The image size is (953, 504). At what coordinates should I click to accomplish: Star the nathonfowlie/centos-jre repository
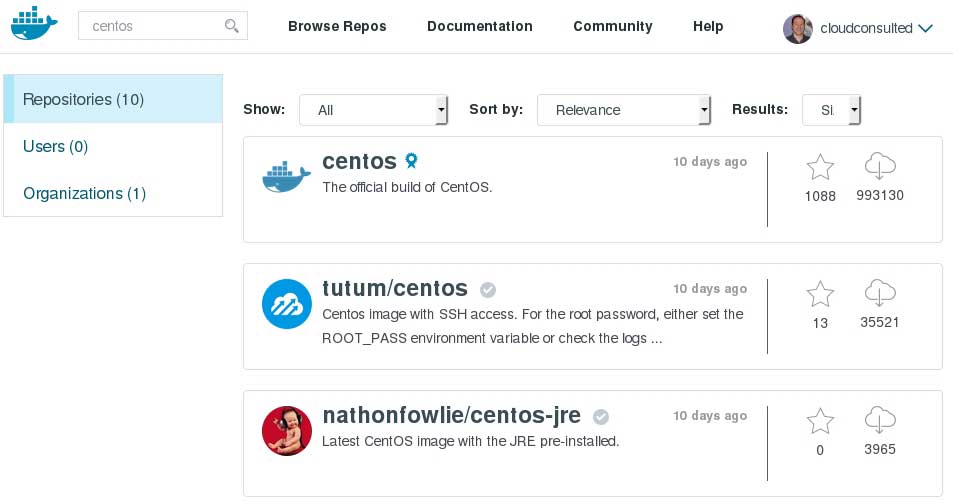click(820, 421)
